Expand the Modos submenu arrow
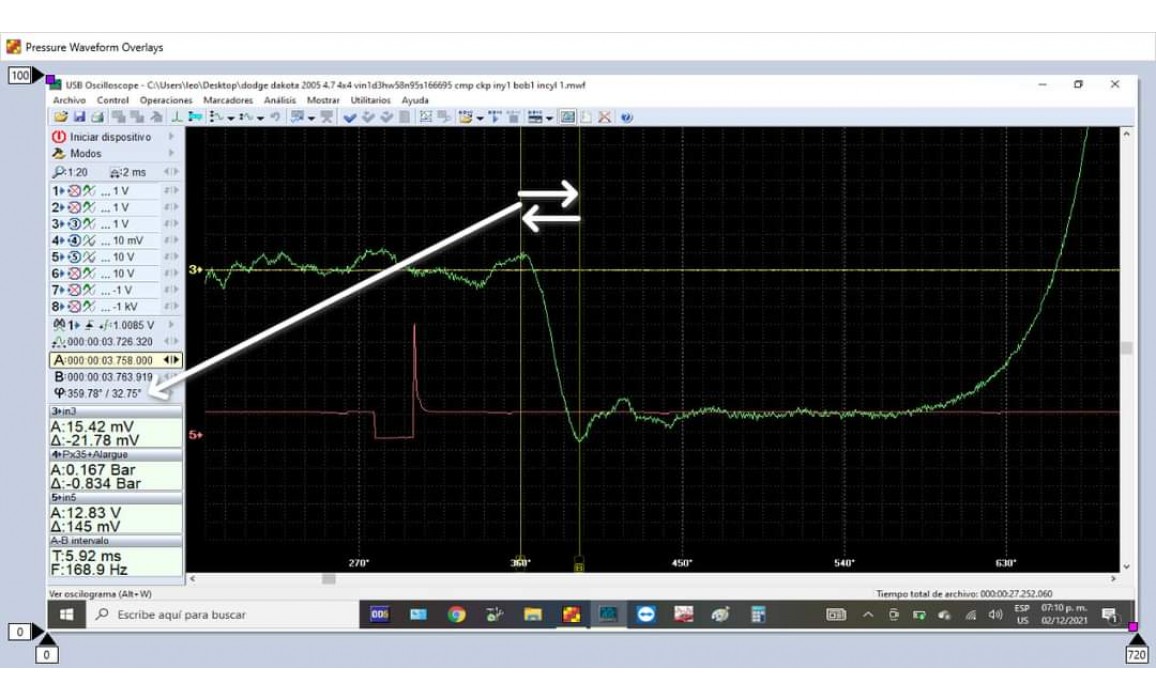 (x=171, y=154)
